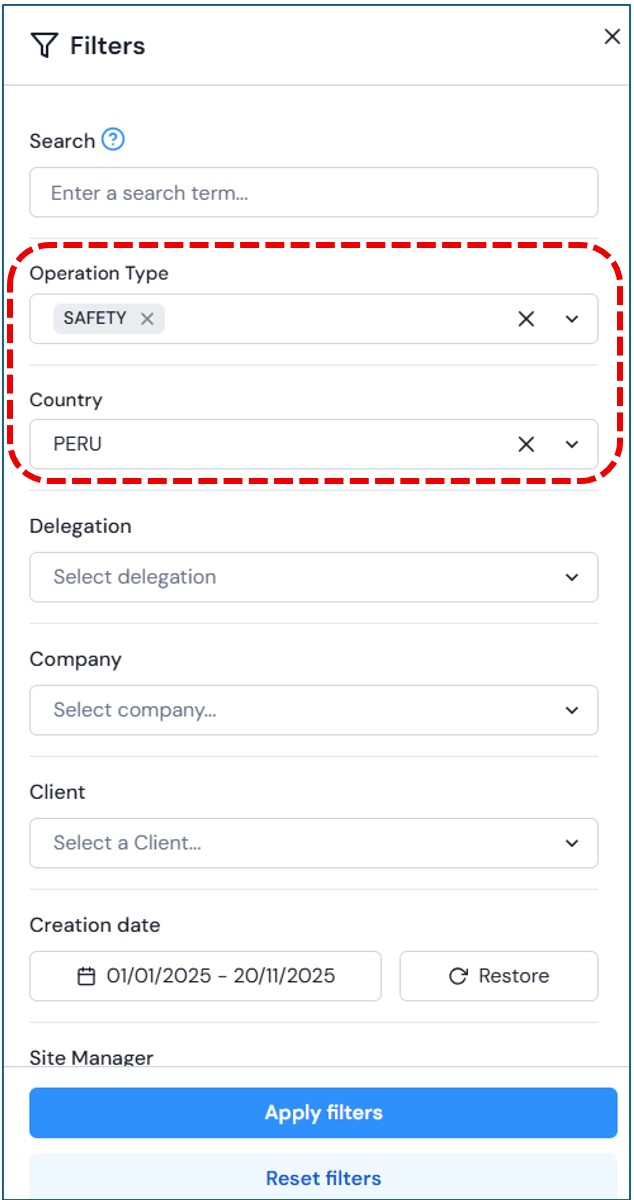Click the funnel icon beside Filters
This screenshot has width=634, height=1200.
[x=45, y=45]
